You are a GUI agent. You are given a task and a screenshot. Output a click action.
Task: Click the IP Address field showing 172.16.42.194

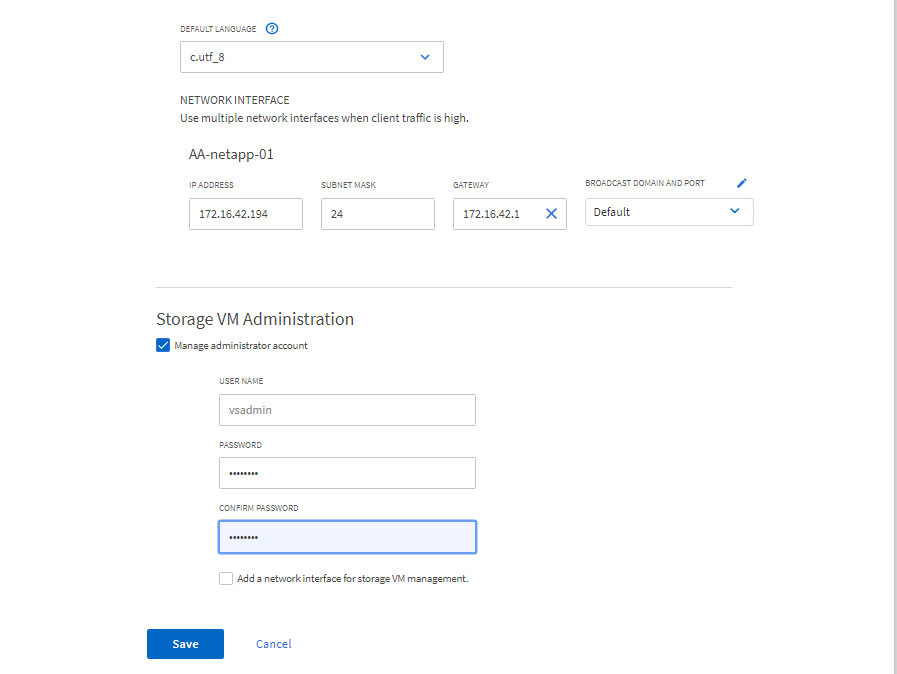pyautogui.click(x=245, y=214)
